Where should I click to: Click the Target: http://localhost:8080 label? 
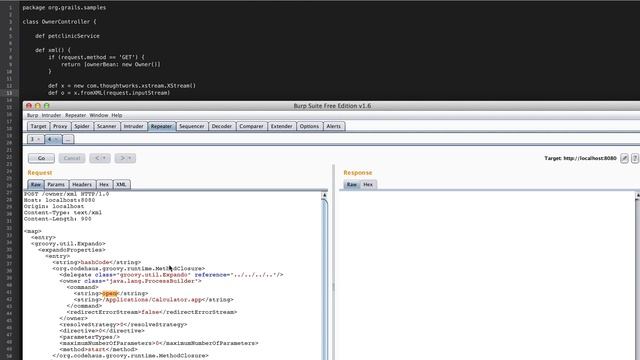pyautogui.click(x=580, y=158)
